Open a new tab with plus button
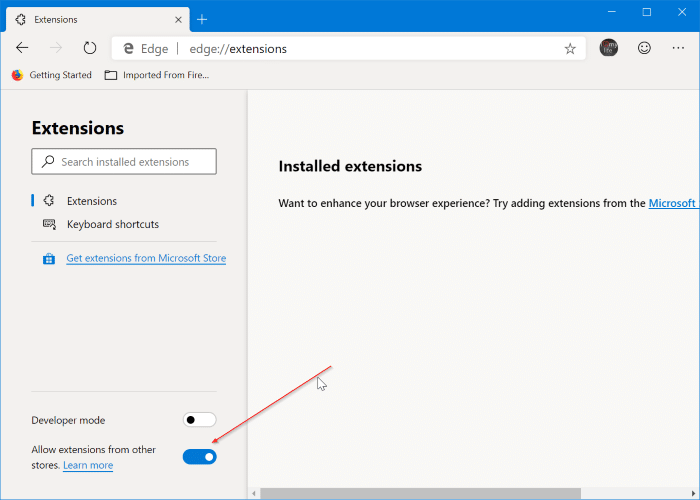Viewport: 700px width, 500px height. point(202,19)
